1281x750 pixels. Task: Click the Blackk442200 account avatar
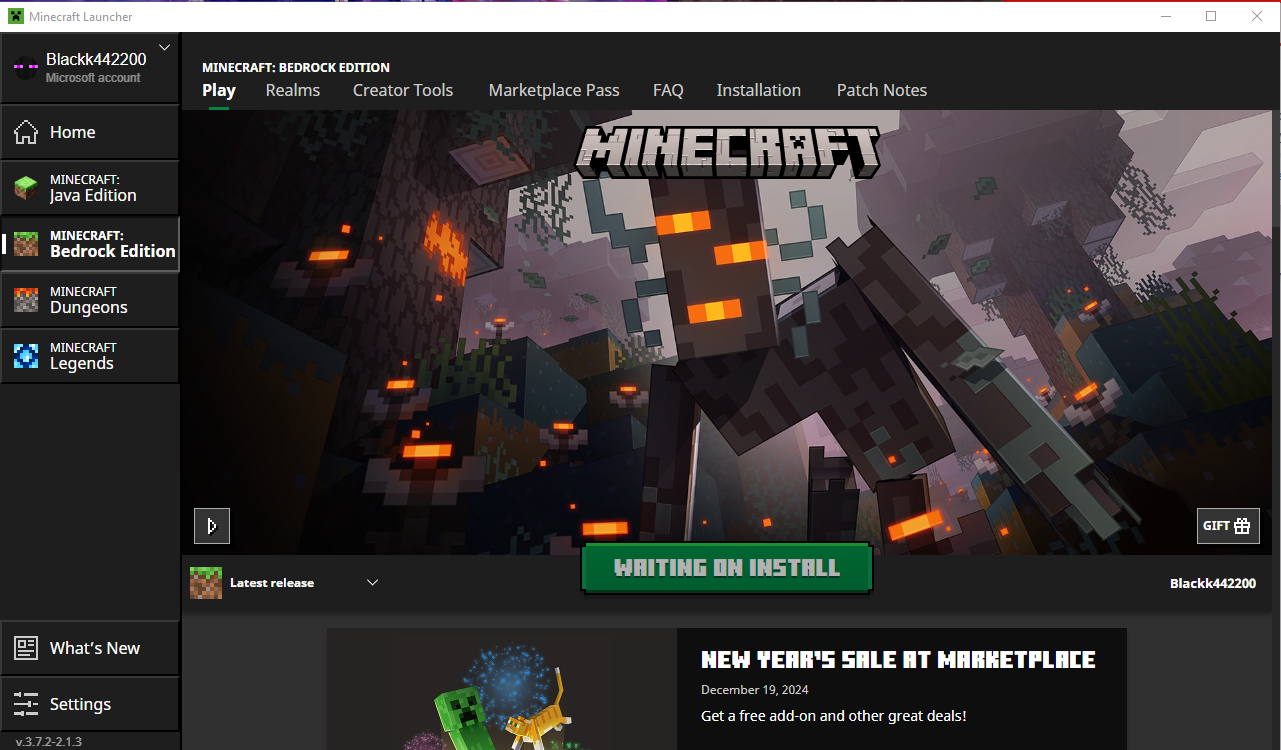click(25, 68)
